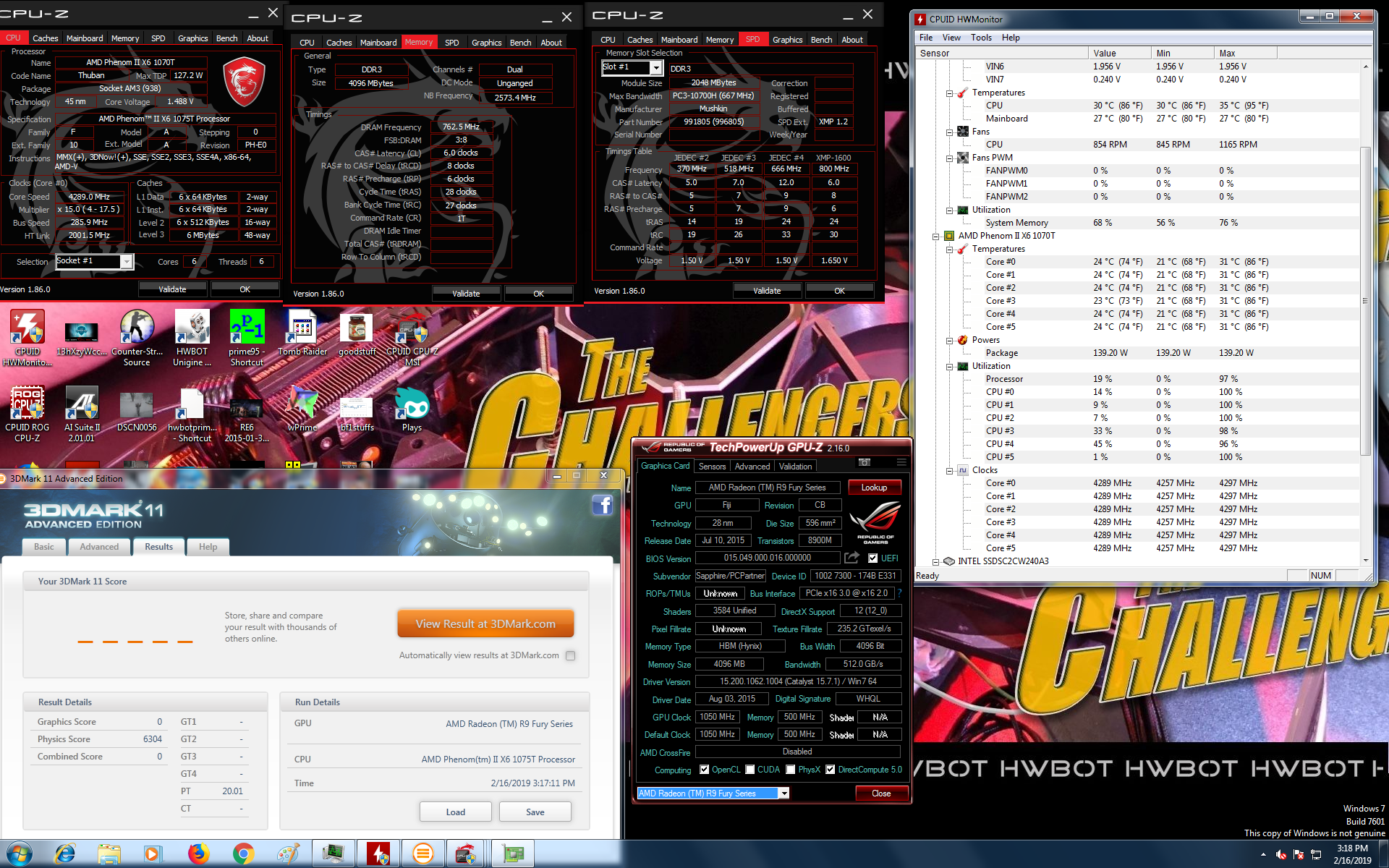Viewport: 1389px width, 868px height.
Task: Open GPU-Z graphics card selector dropdown
Action: pos(783,793)
